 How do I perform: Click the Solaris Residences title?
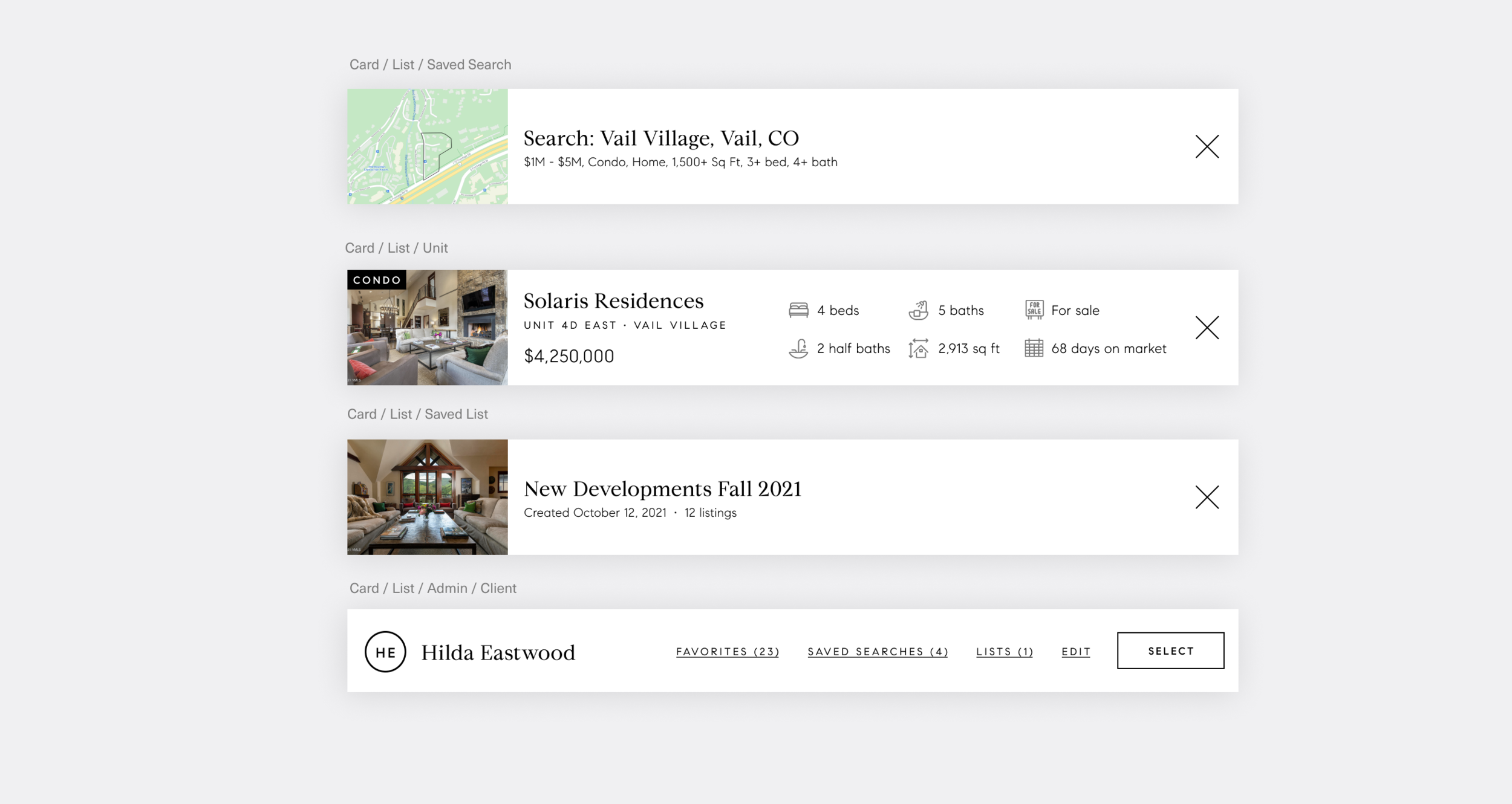click(x=613, y=301)
